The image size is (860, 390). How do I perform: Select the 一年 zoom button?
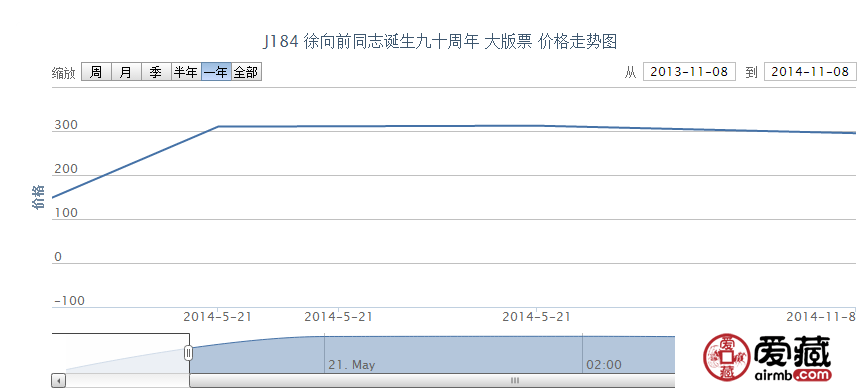(x=216, y=72)
